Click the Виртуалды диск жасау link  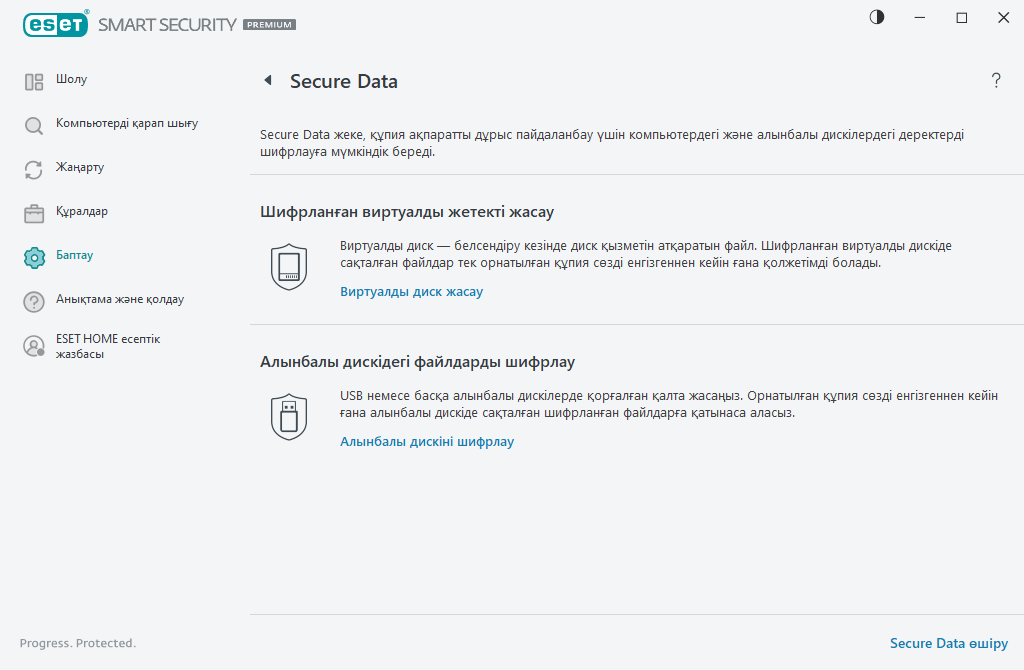(x=411, y=291)
